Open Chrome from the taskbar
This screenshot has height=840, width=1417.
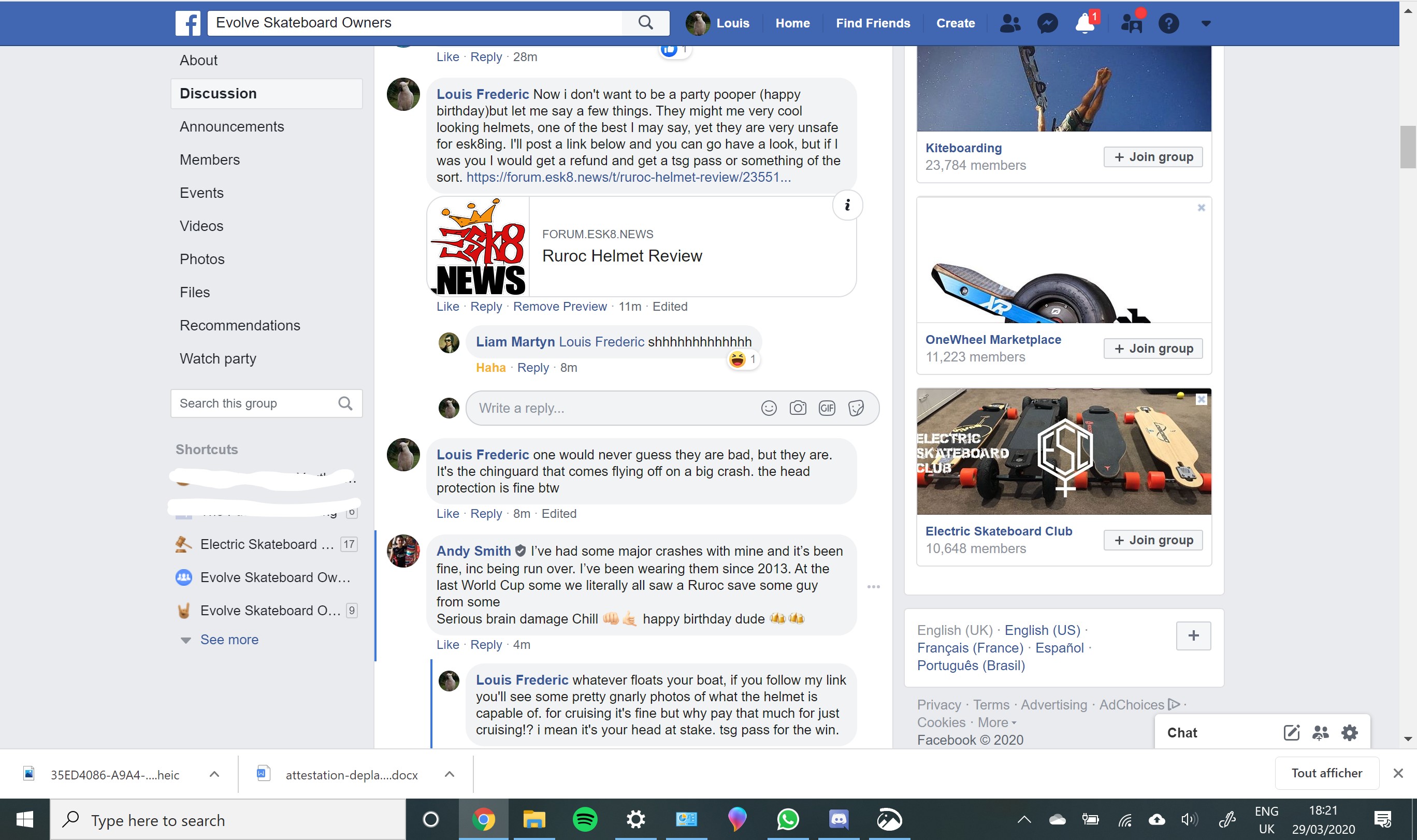[483, 820]
